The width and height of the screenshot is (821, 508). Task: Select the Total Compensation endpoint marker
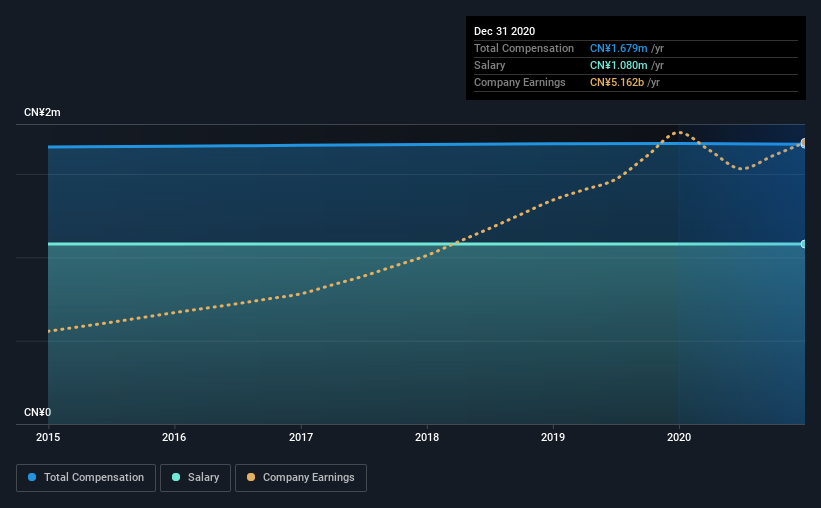[x=803, y=143]
